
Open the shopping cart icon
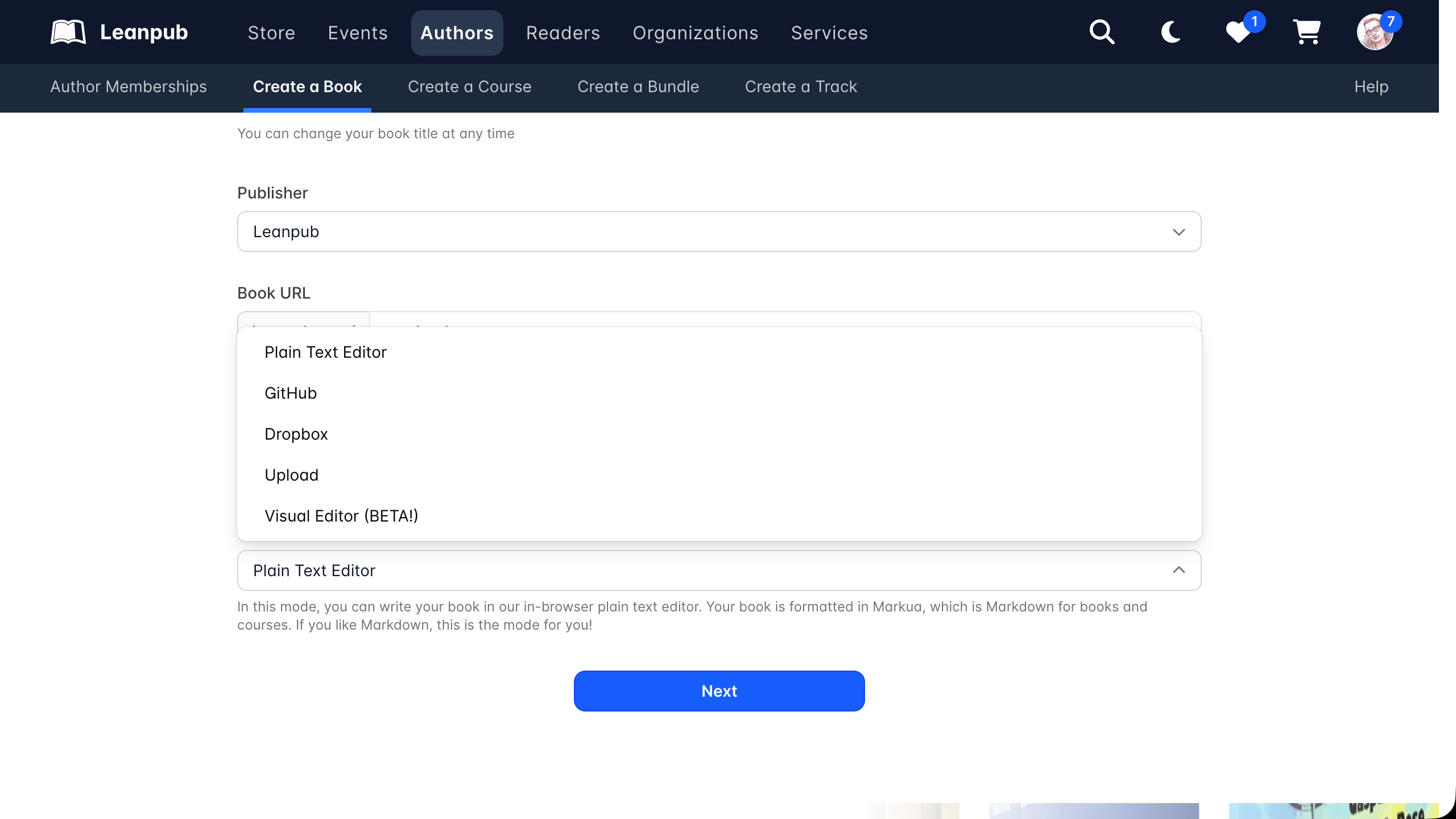tap(1306, 32)
